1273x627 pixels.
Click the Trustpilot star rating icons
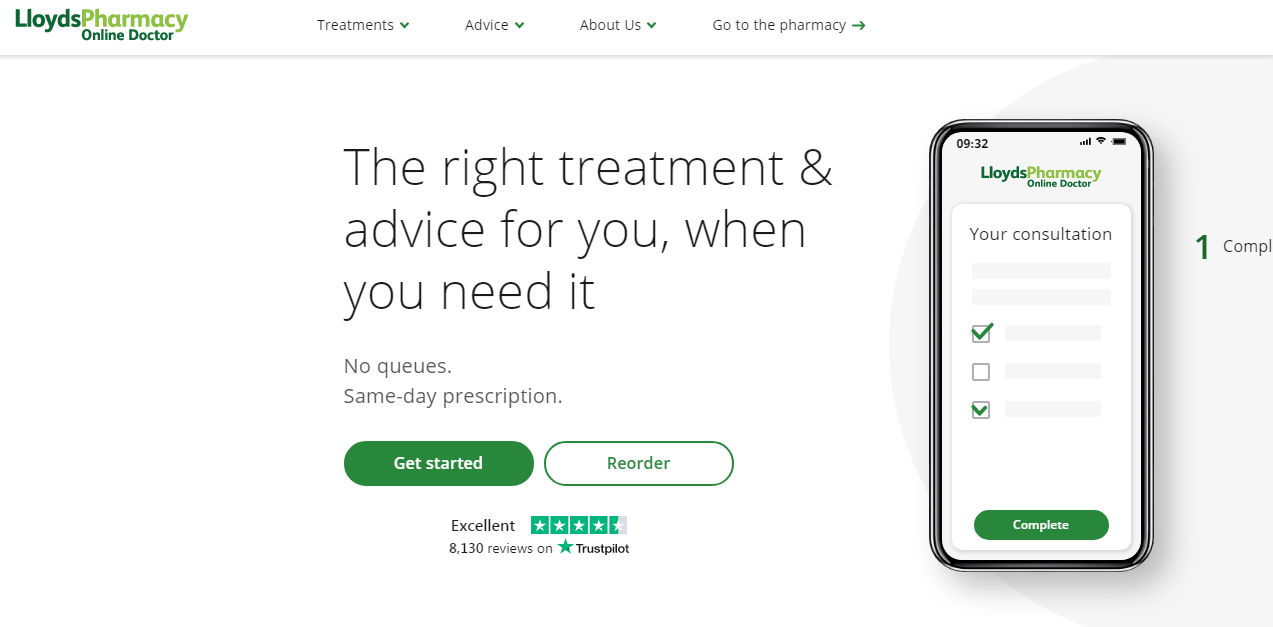(x=579, y=525)
